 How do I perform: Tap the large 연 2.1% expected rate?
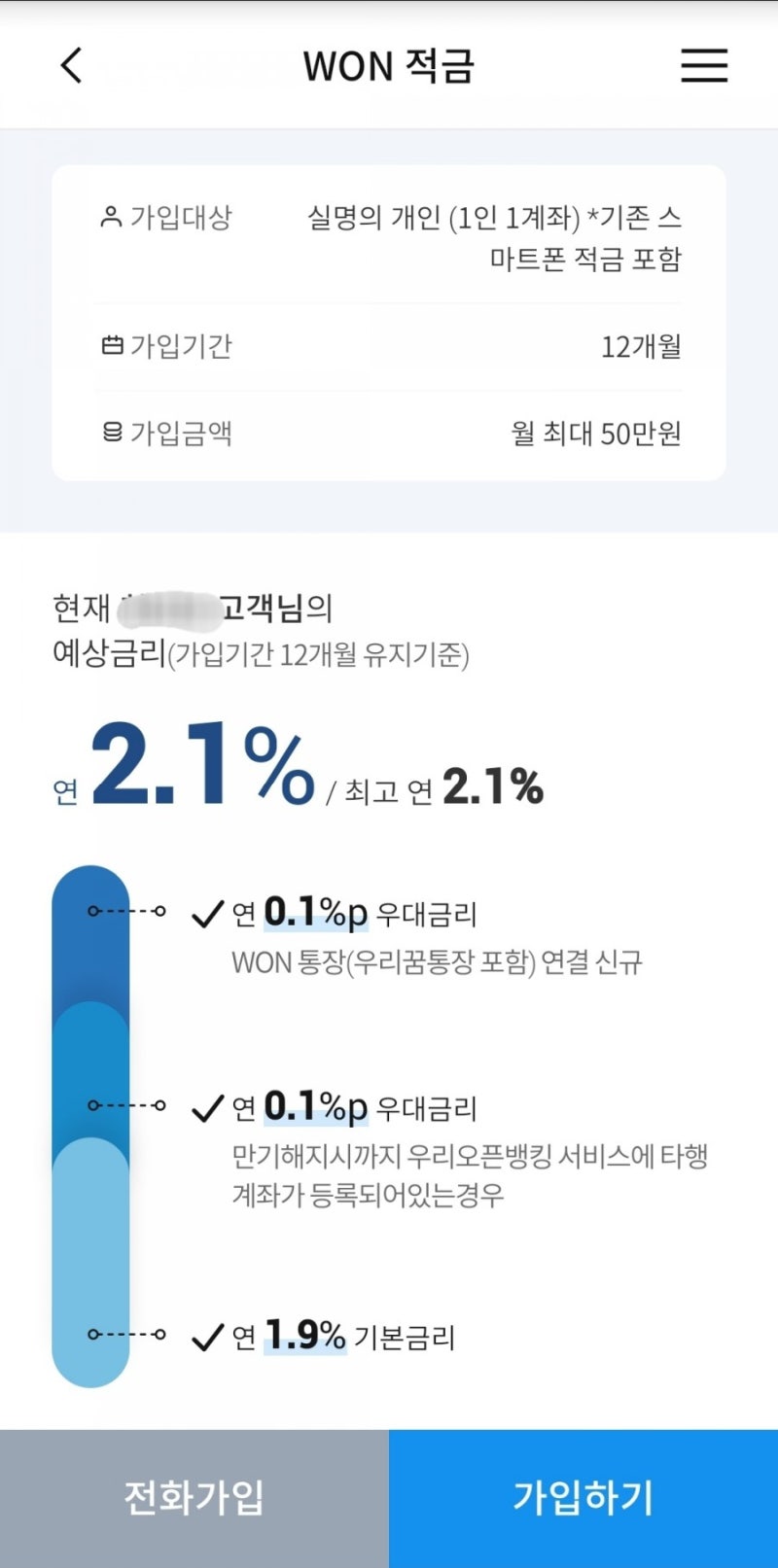click(202, 767)
